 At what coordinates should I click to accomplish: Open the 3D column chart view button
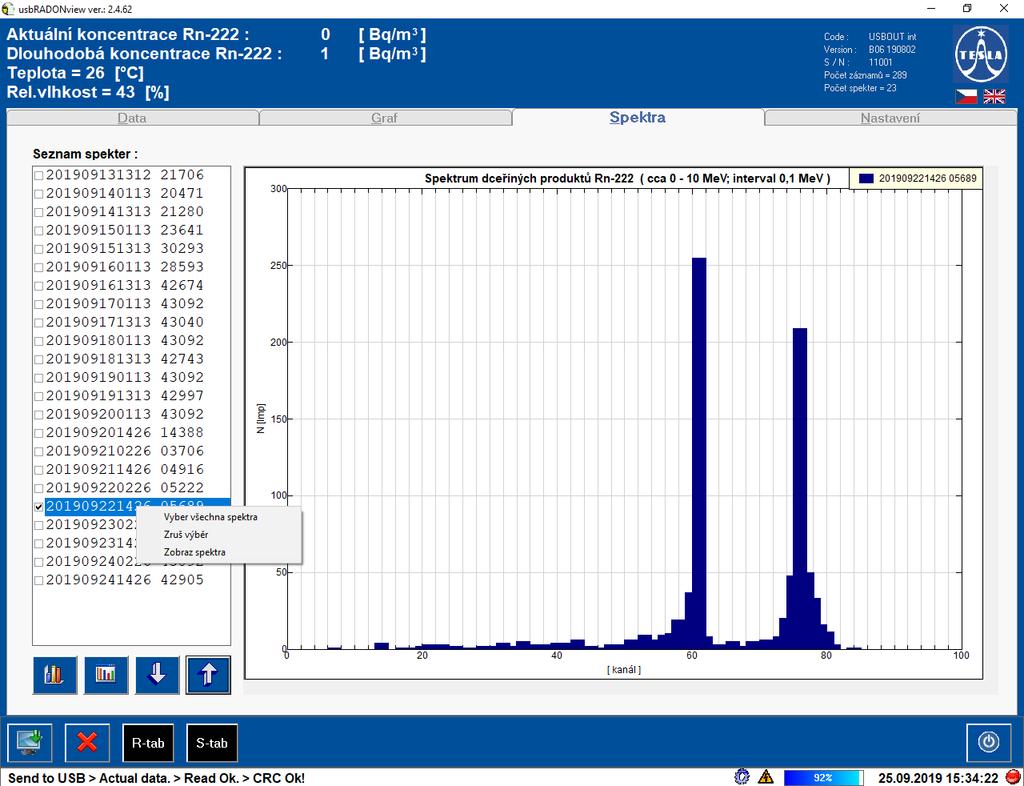[55, 675]
